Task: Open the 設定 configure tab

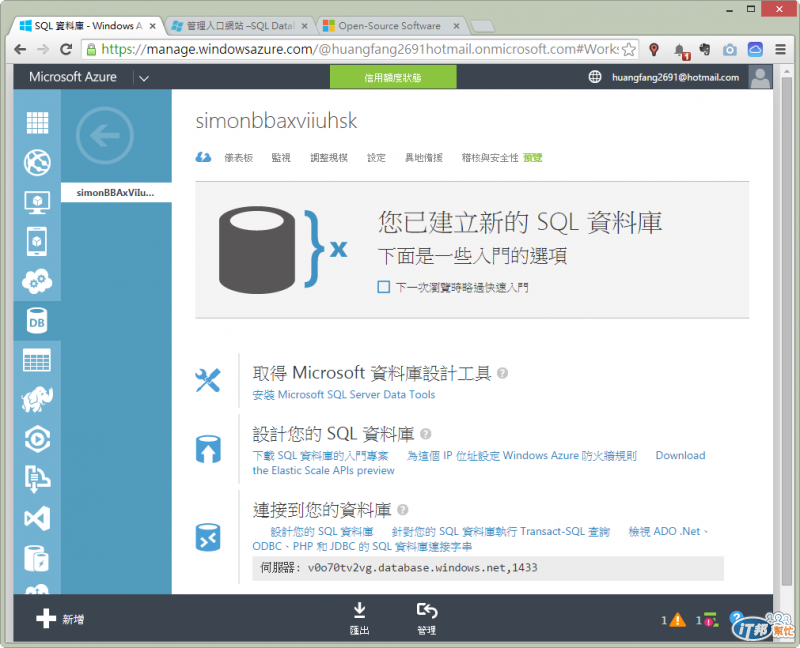Action: [x=377, y=158]
